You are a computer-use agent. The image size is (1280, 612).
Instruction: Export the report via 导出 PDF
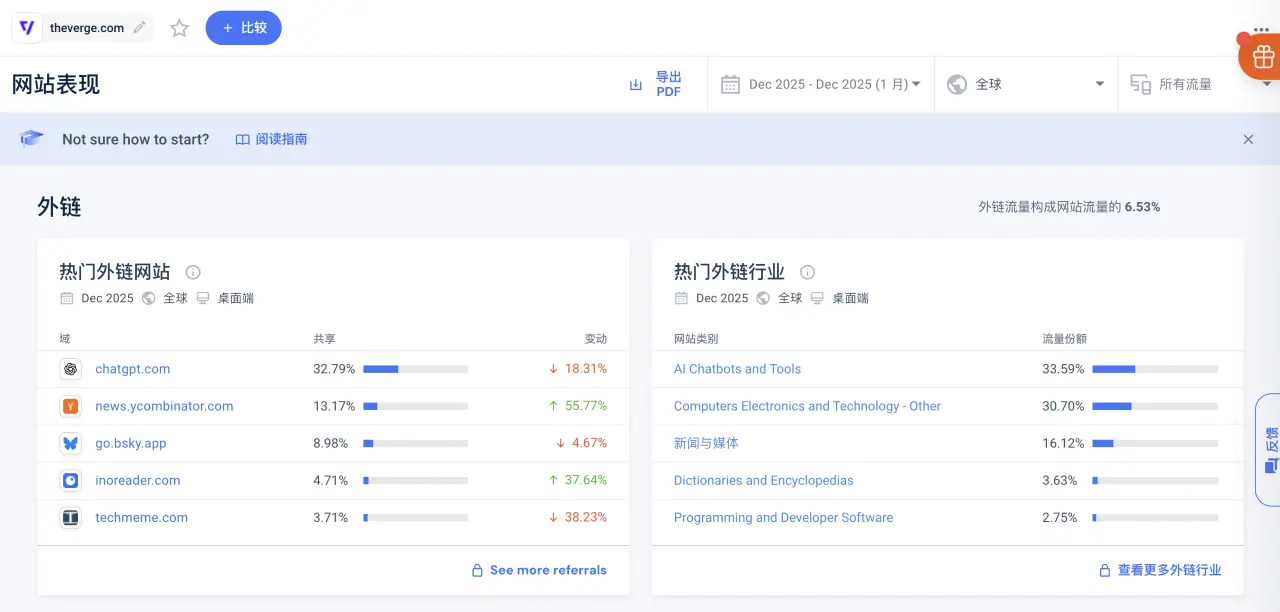656,84
